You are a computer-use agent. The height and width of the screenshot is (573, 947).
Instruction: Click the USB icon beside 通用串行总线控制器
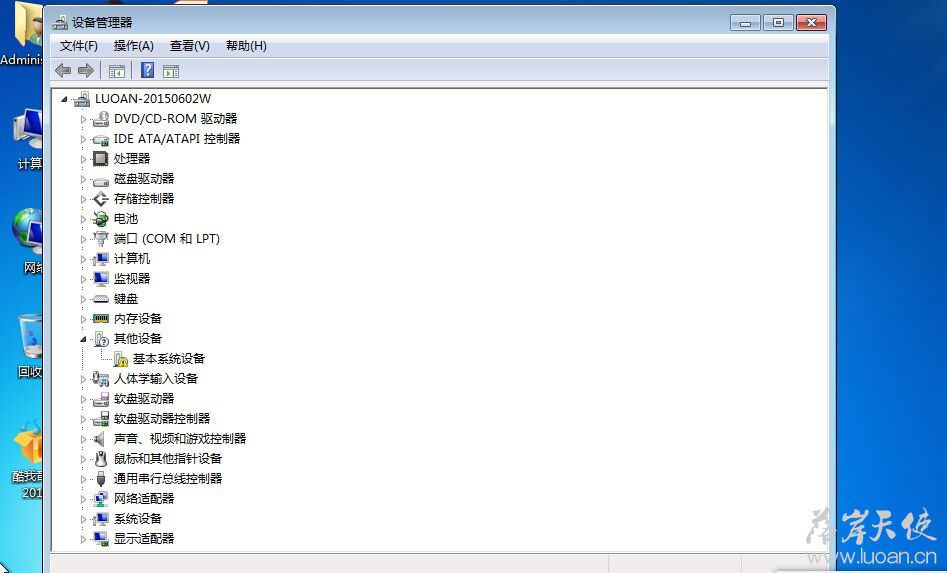point(101,479)
